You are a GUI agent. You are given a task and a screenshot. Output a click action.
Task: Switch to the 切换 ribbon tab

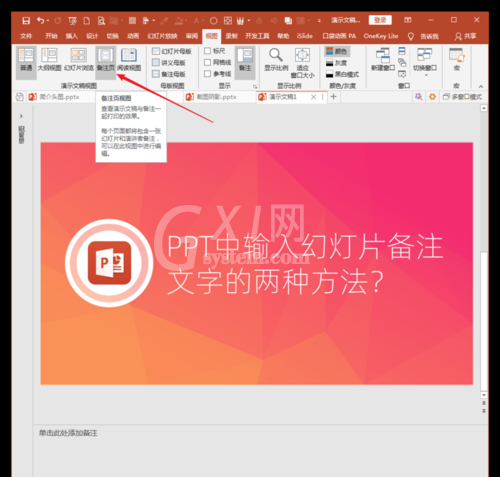coord(113,36)
